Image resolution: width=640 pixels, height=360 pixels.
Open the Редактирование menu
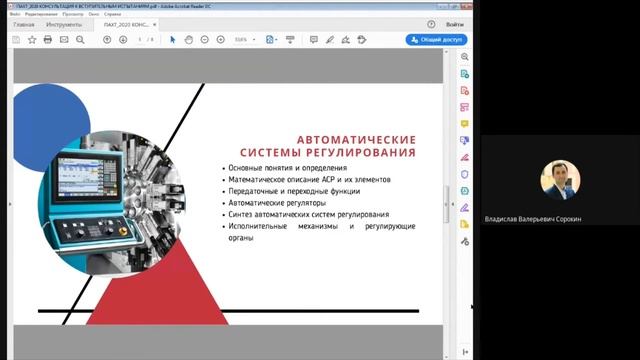point(41,14)
